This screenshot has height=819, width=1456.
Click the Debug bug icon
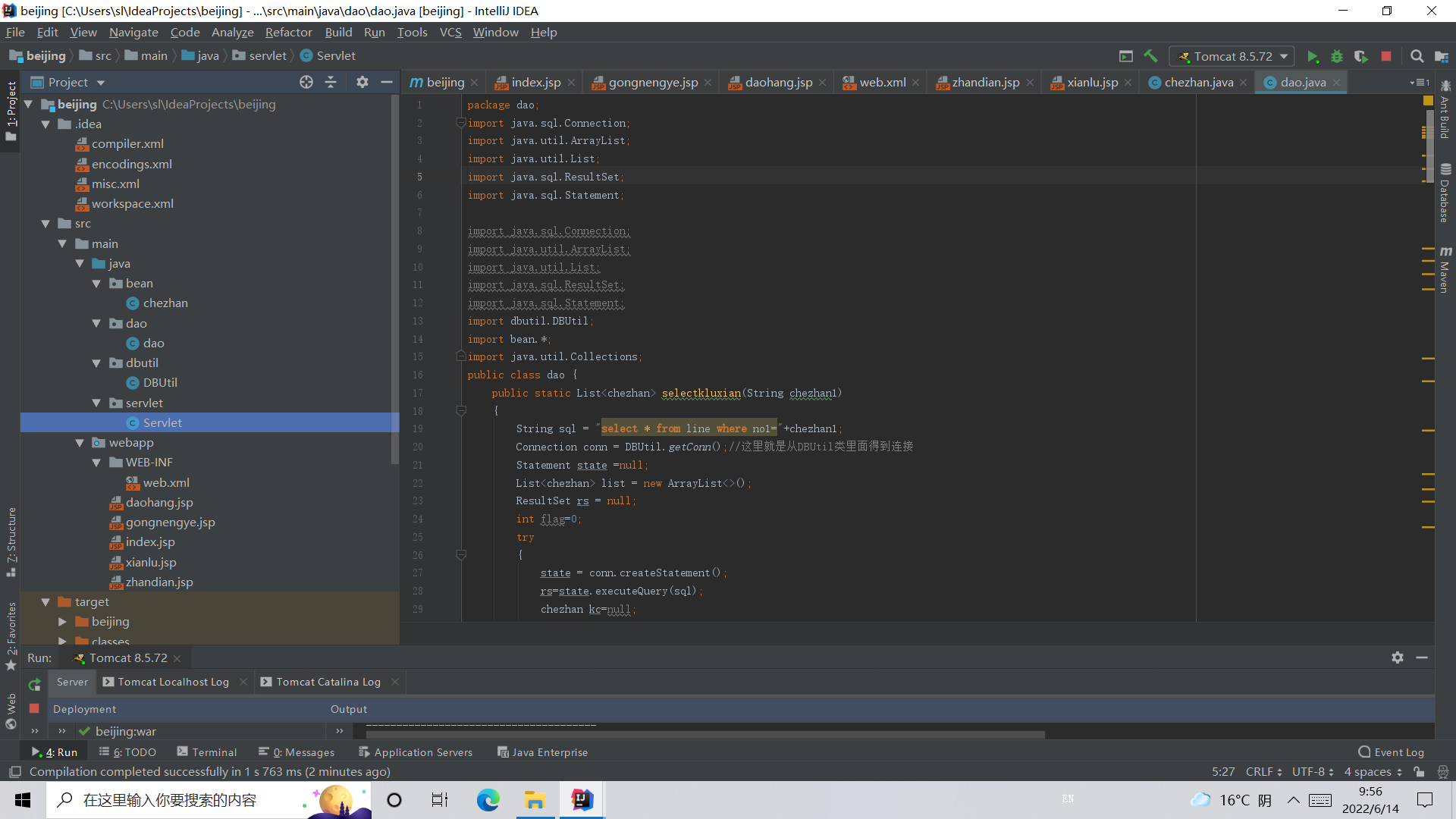tap(1337, 57)
